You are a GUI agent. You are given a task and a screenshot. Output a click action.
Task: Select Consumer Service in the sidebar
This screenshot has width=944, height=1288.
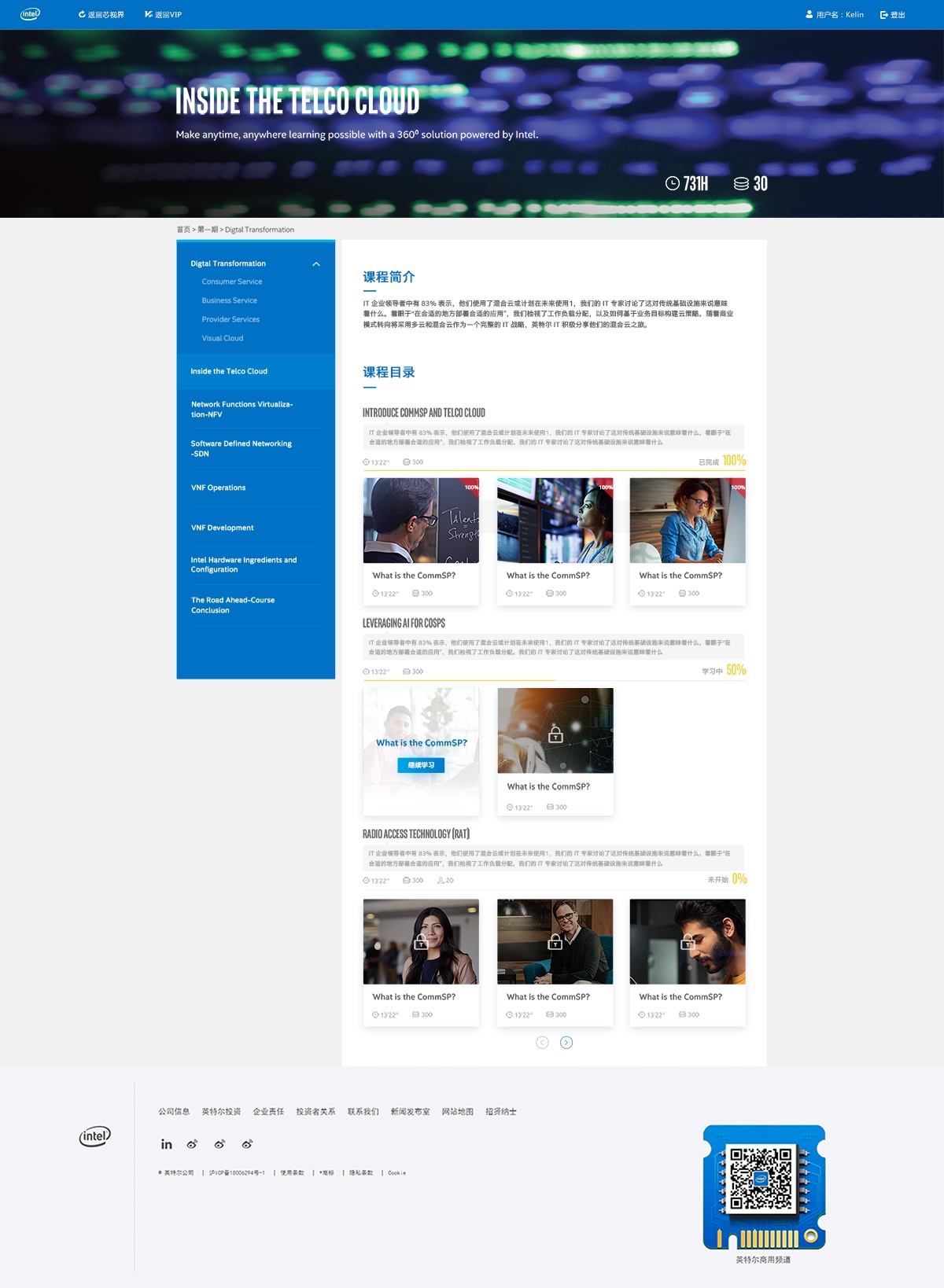click(x=232, y=282)
